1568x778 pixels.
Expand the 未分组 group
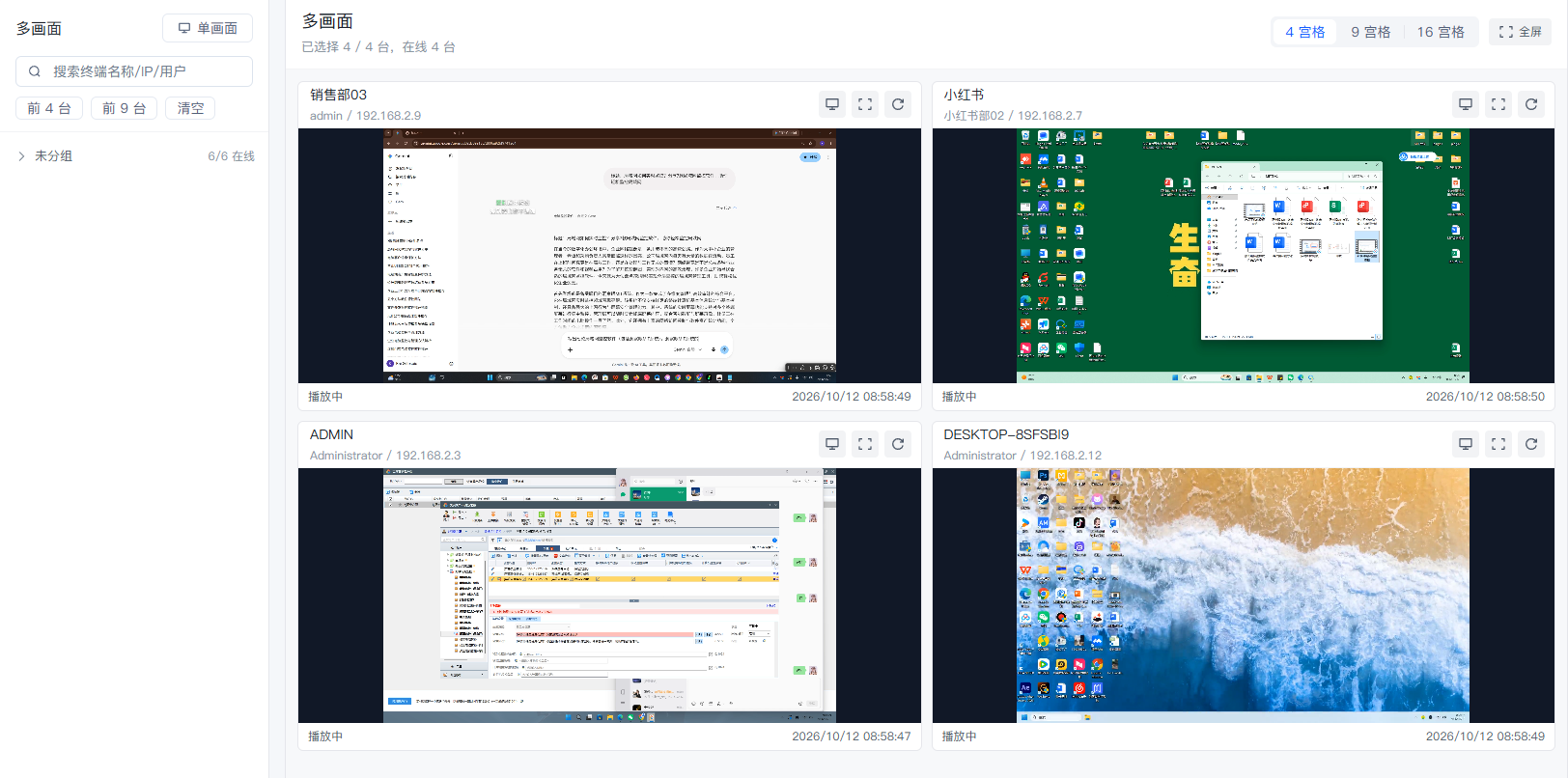click(21, 156)
